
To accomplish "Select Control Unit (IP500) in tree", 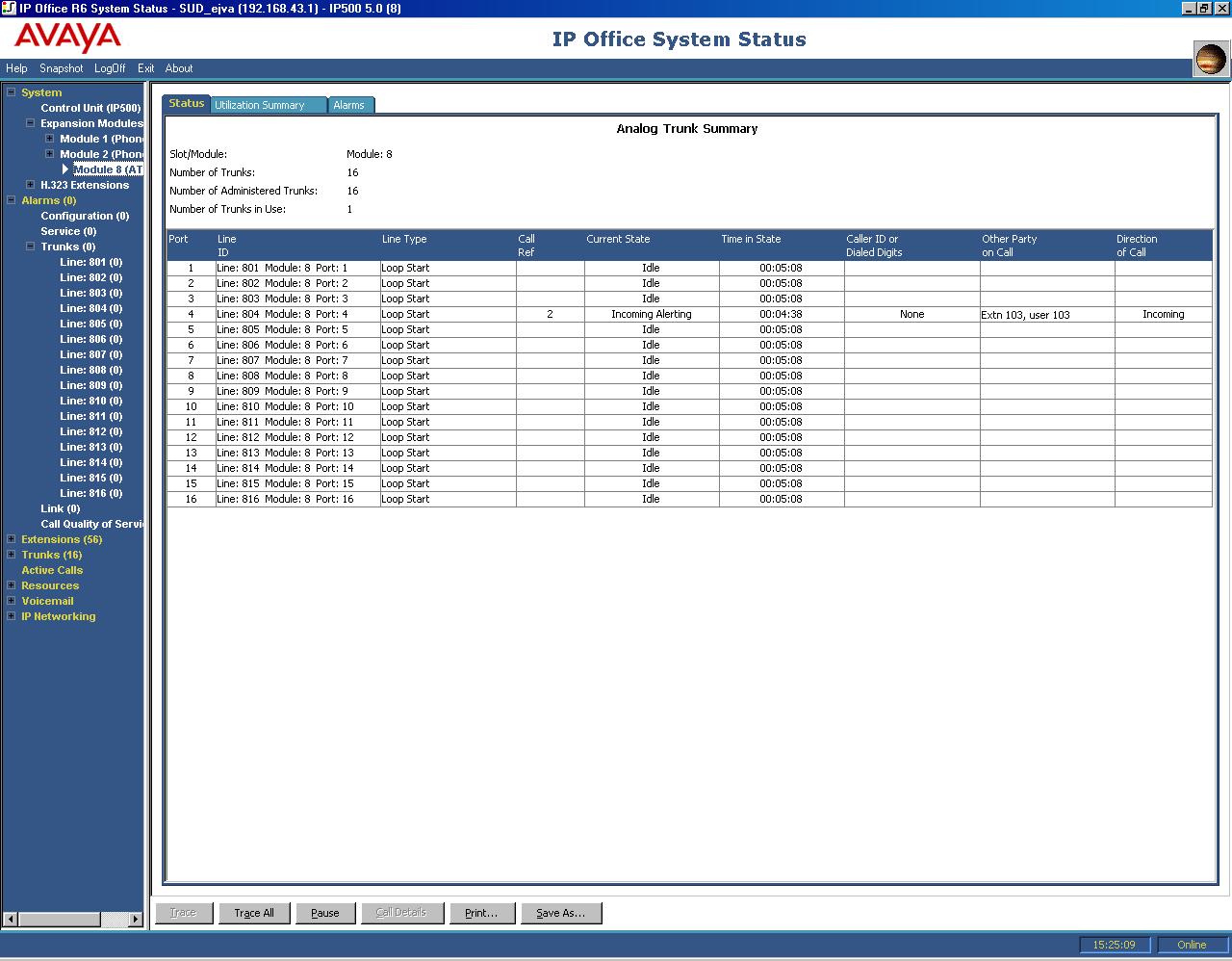I will (x=90, y=108).
